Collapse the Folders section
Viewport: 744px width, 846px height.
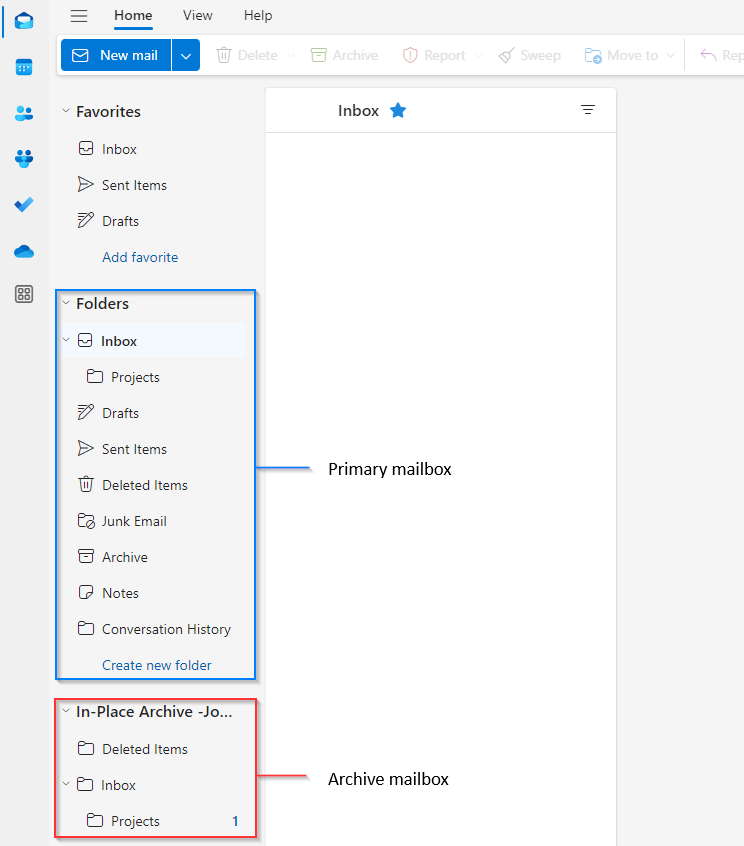66,304
